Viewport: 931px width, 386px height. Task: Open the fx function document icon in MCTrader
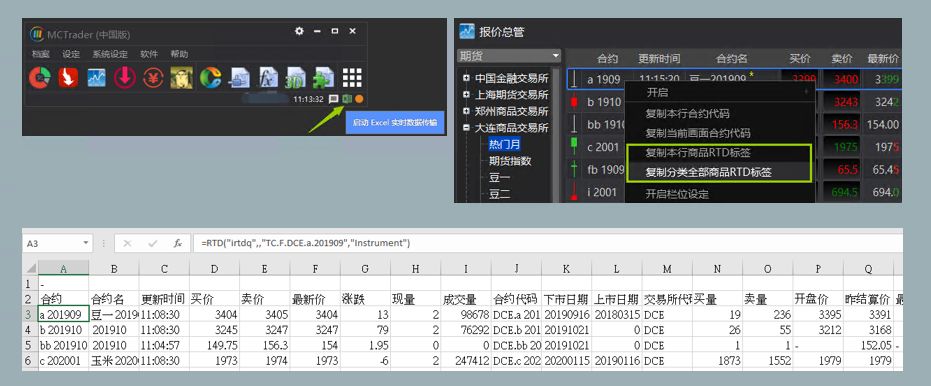[268, 78]
